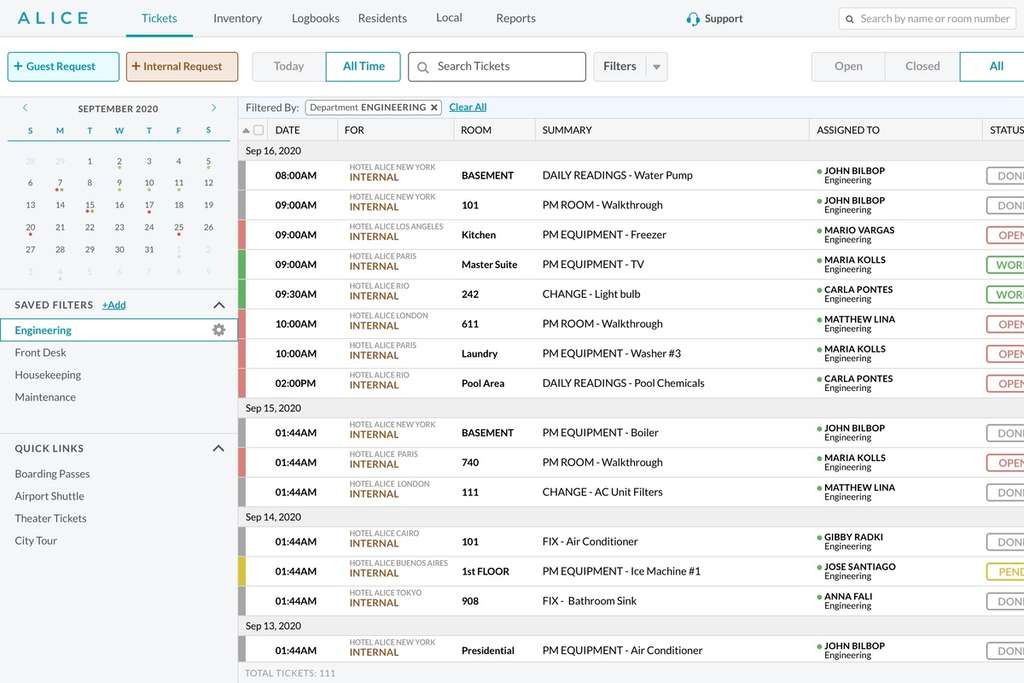The width and height of the screenshot is (1024, 683).
Task: Open the Inventory tab
Action: point(237,18)
